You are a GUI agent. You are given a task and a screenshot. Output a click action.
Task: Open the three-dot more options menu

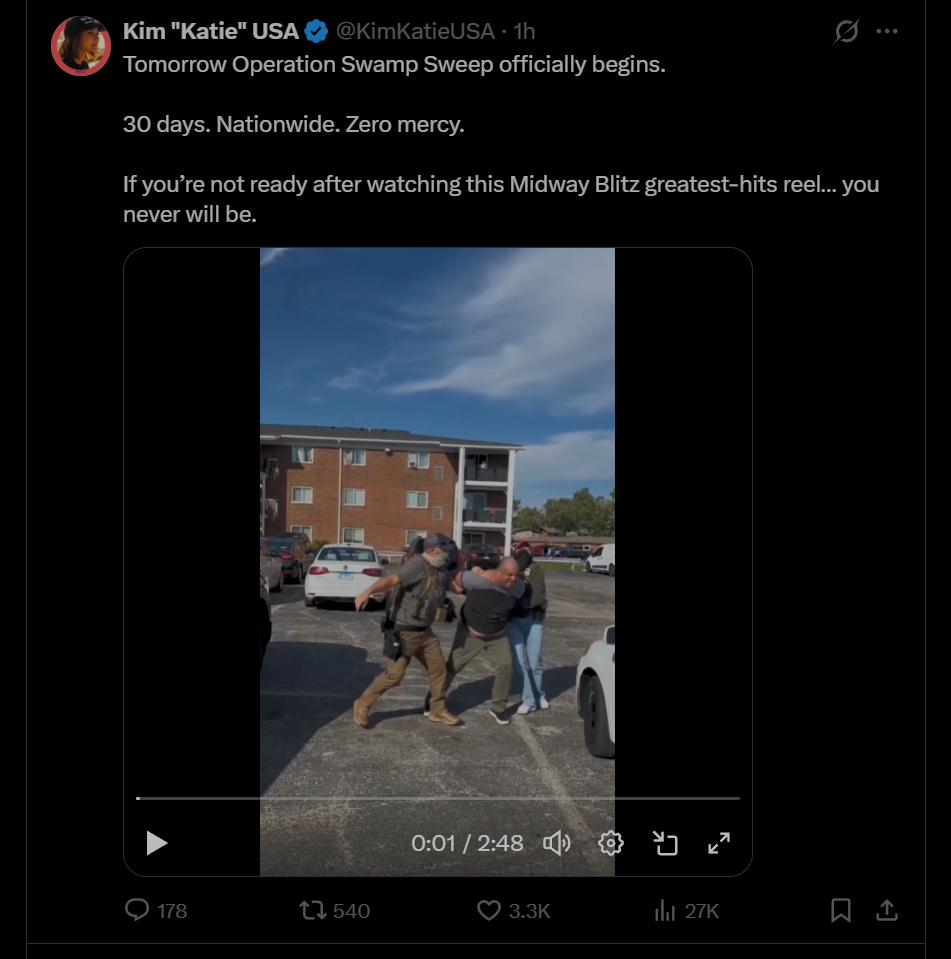[887, 31]
